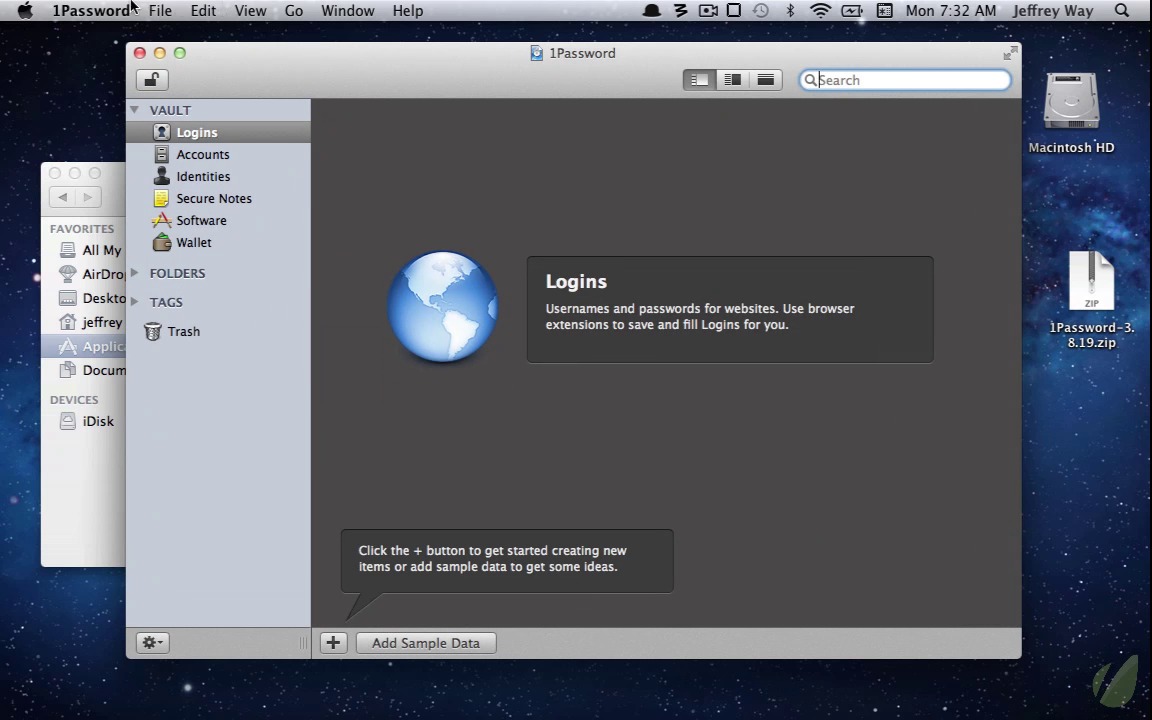Image resolution: width=1152 pixels, height=720 pixels.
Task: Click All My Files in Finder sidebar
Action: [84, 250]
